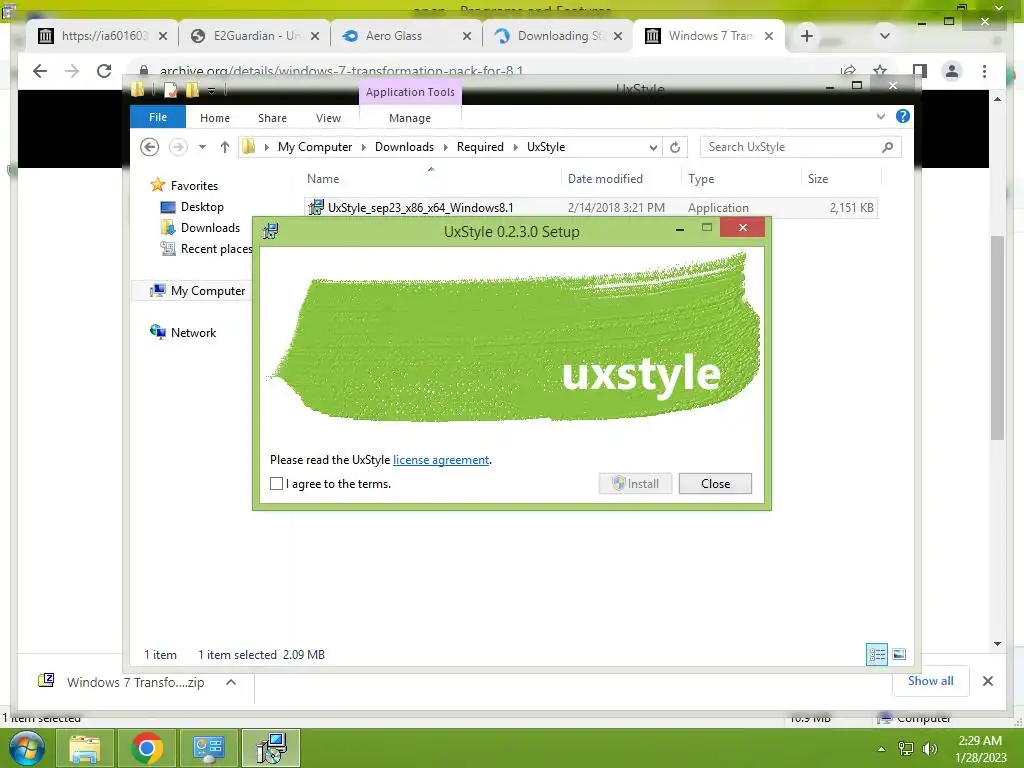1024x768 pixels.
Task: Click the Explorer back arrow button
Action: click(x=150, y=147)
